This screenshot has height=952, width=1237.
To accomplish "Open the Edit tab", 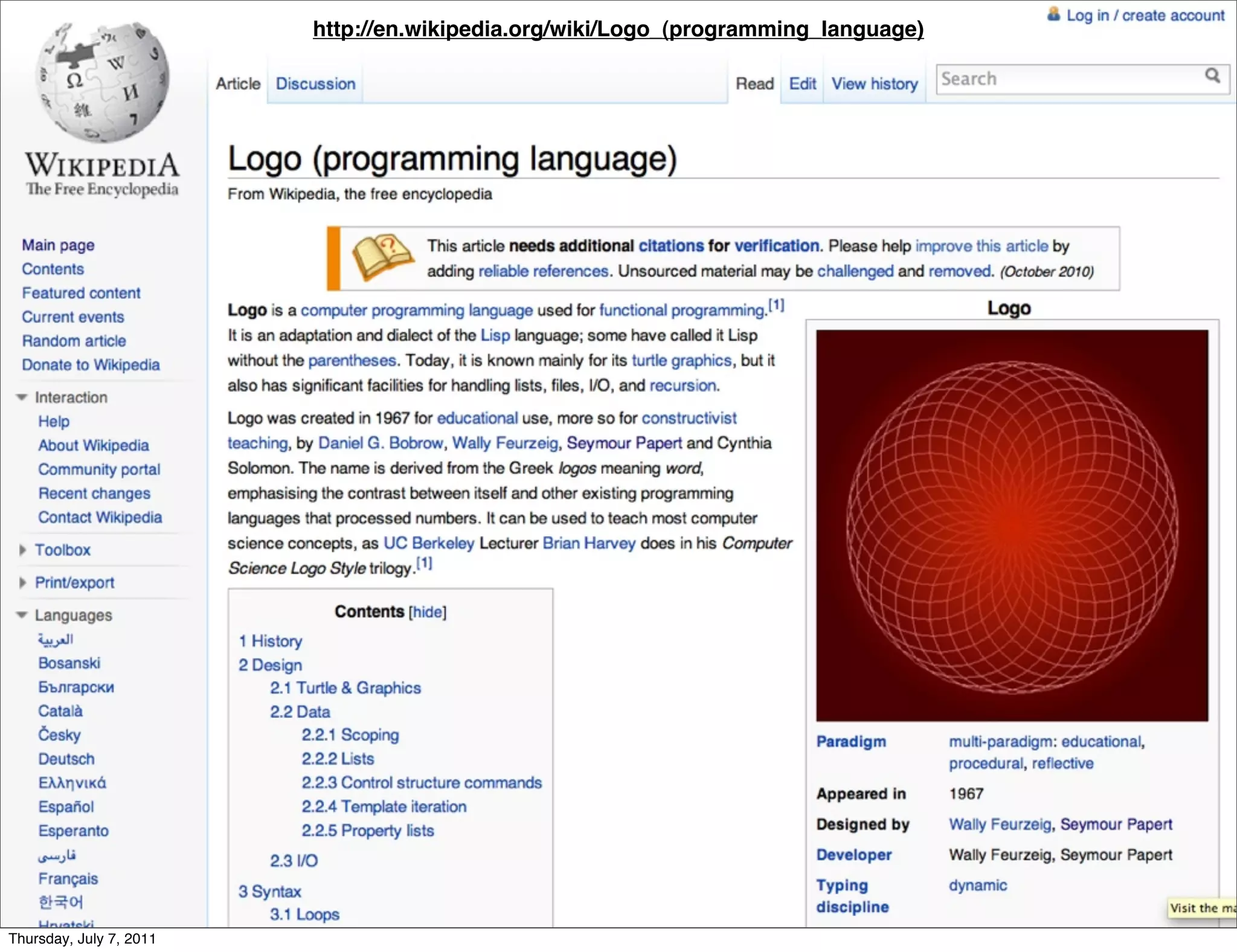I will [x=802, y=84].
